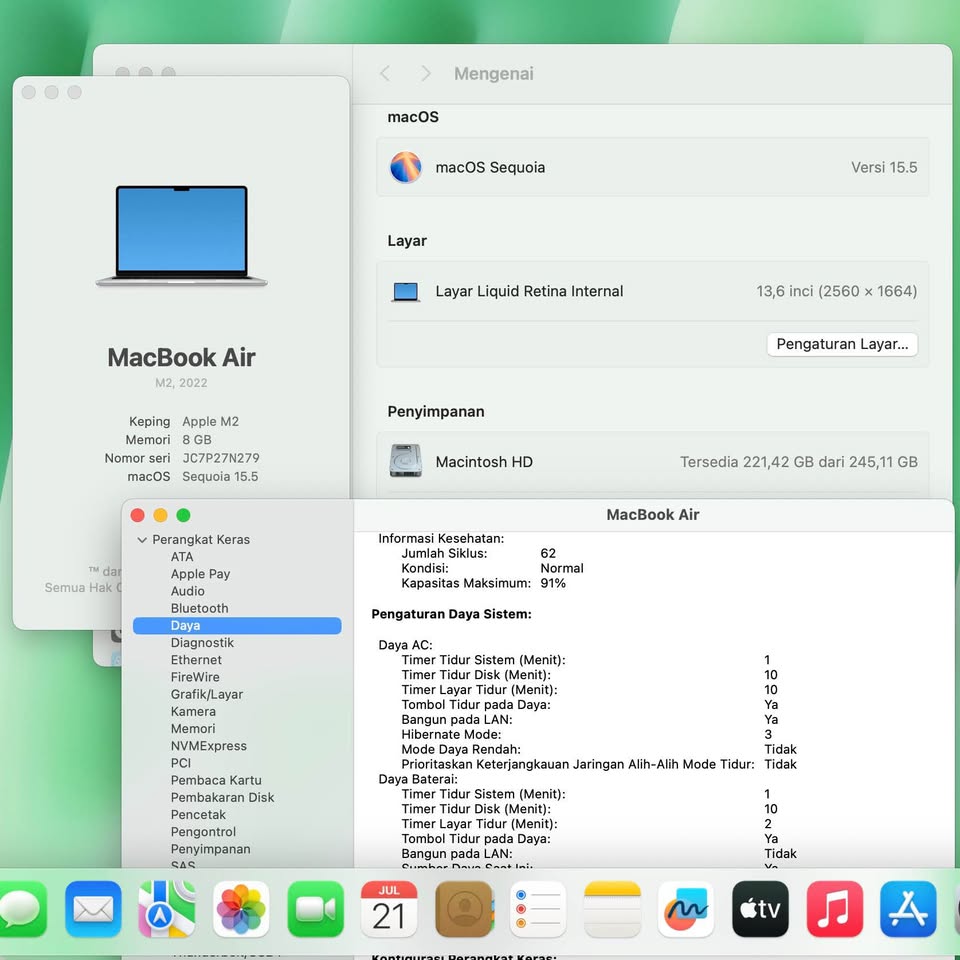Image resolution: width=960 pixels, height=960 pixels.
Task: Select Pengontrol in sidebar
Action: 203,831
